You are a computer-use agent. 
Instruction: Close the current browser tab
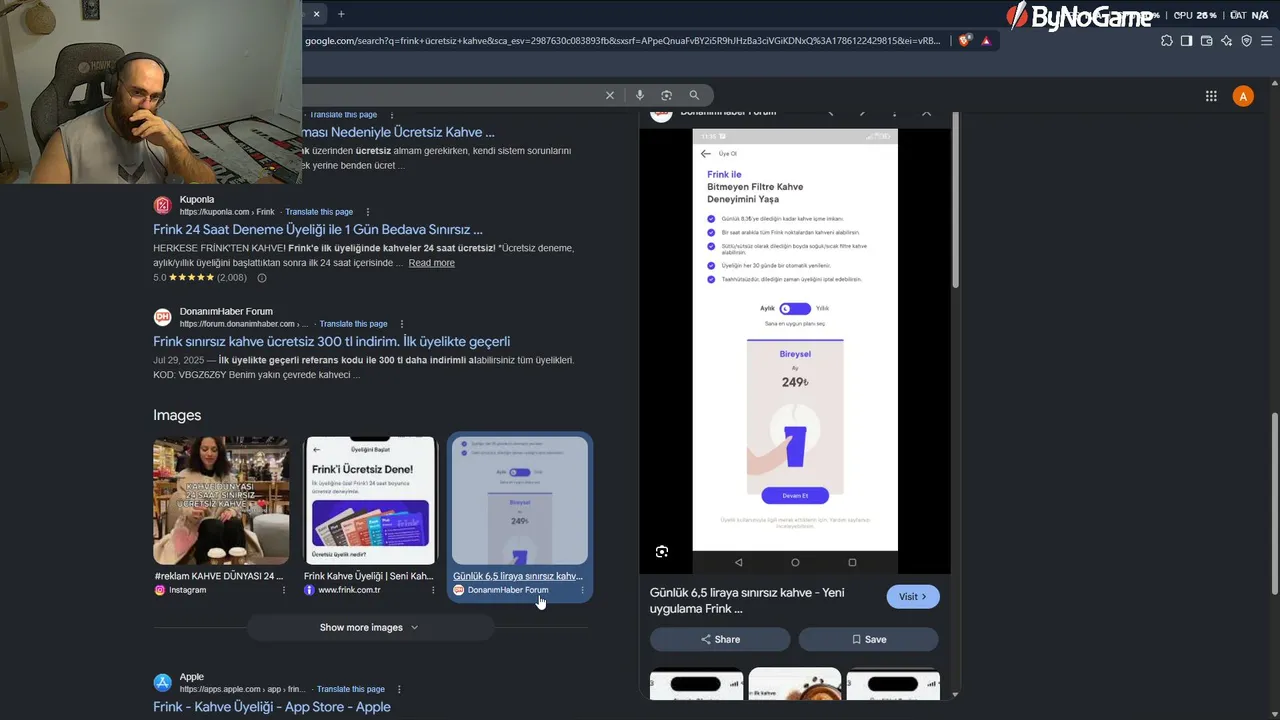316,14
